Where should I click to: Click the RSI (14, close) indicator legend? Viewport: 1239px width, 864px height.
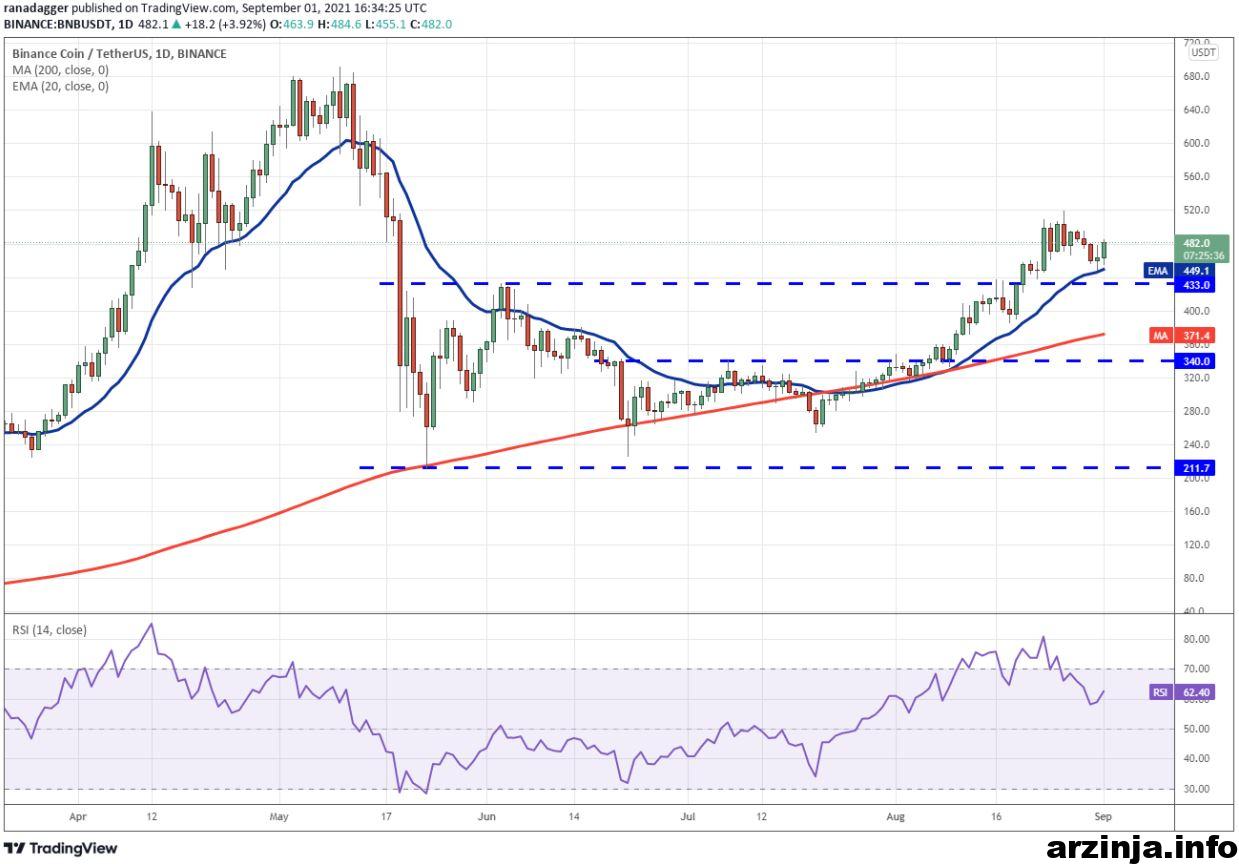click(50, 630)
